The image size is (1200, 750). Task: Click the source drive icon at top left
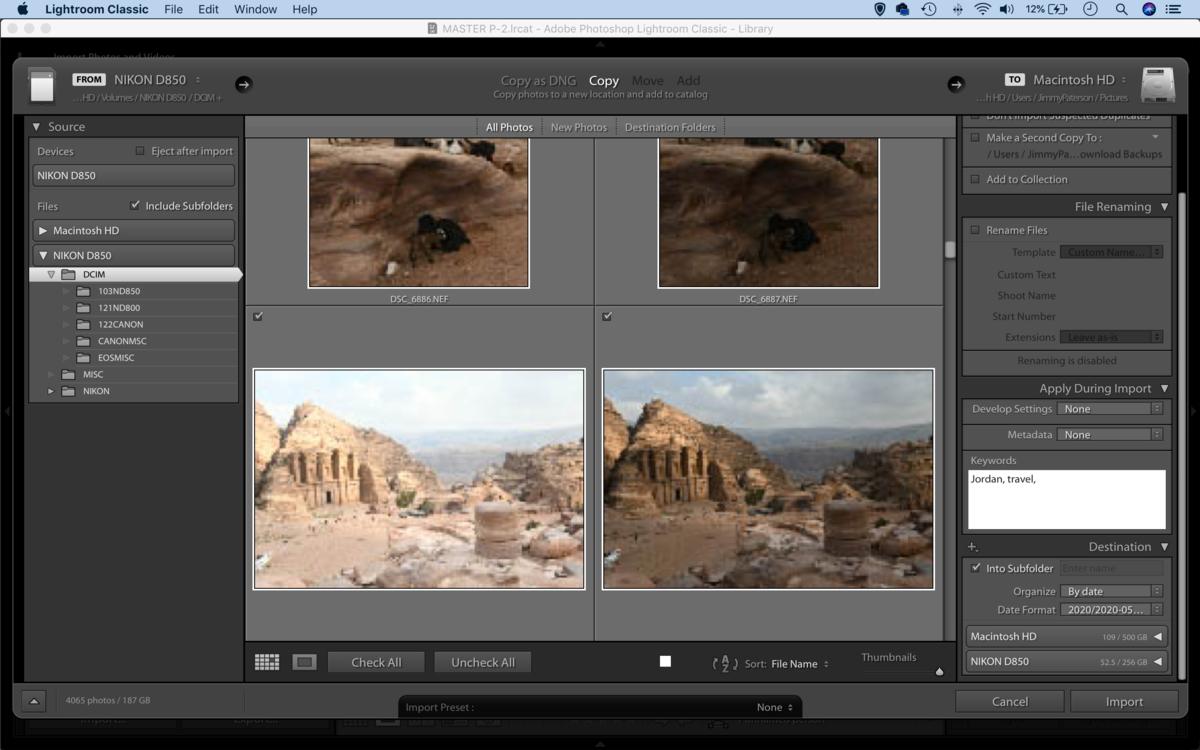[x=42, y=84]
